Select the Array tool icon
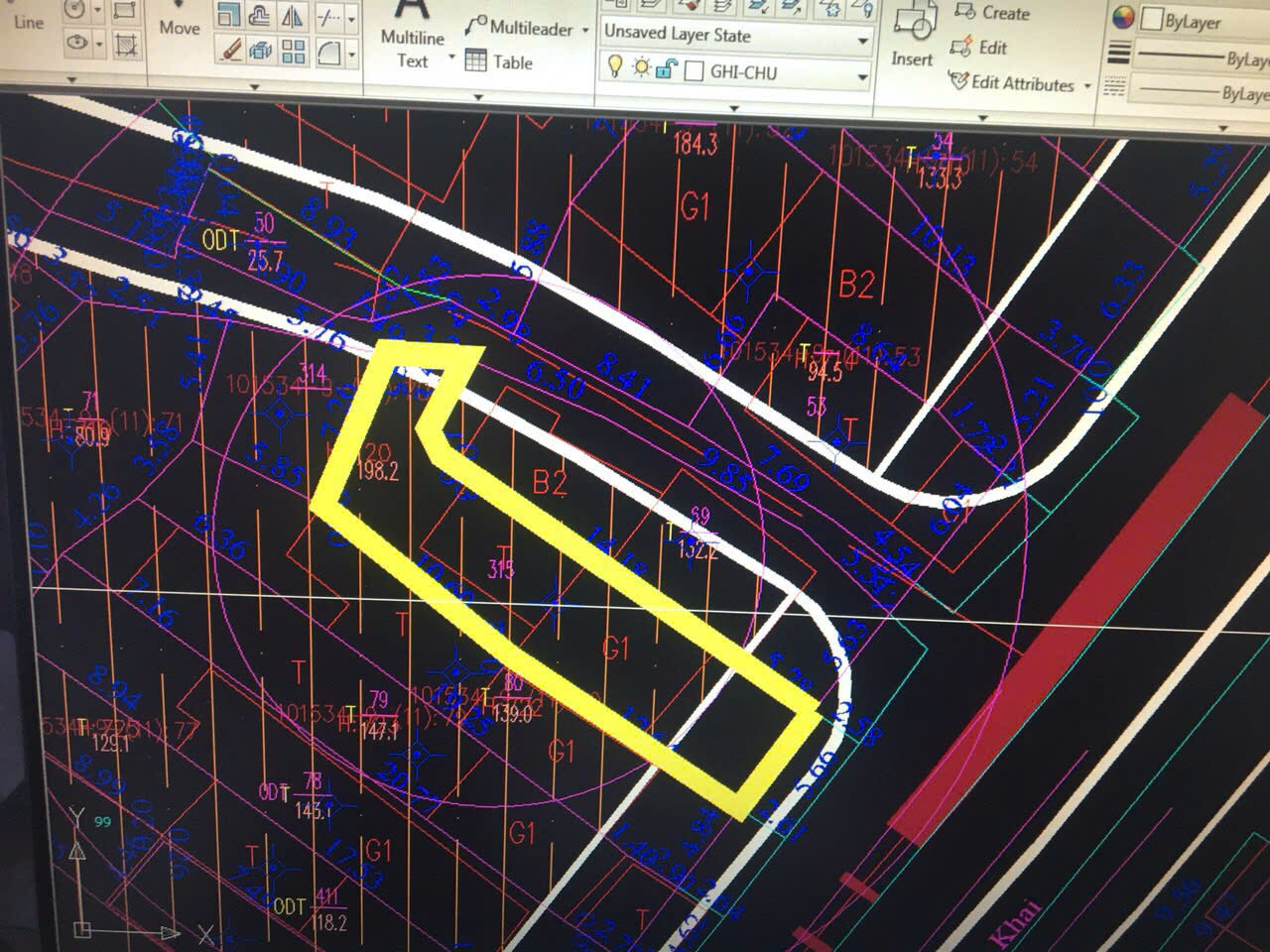1270x952 pixels. 293,52
